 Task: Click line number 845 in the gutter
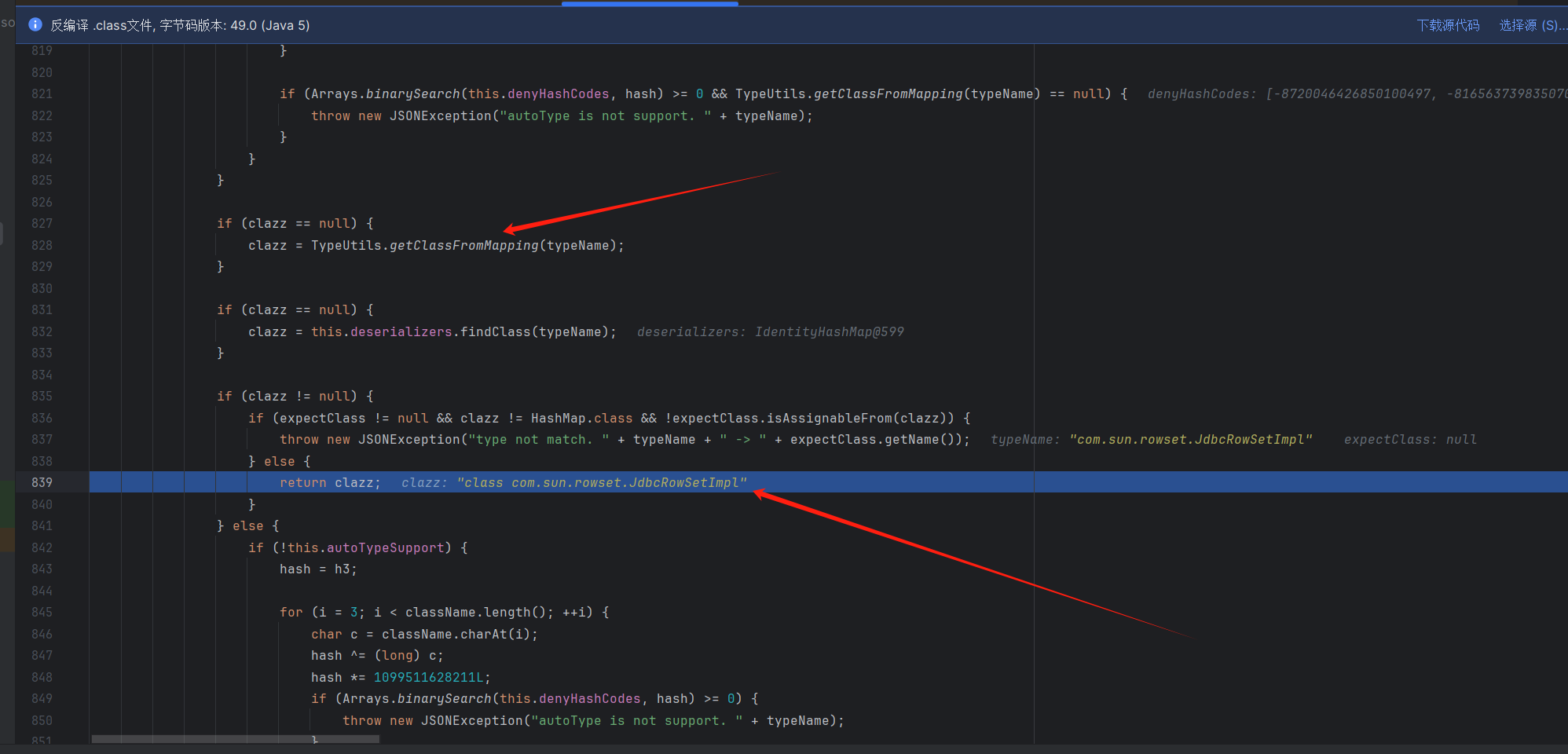click(x=42, y=612)
